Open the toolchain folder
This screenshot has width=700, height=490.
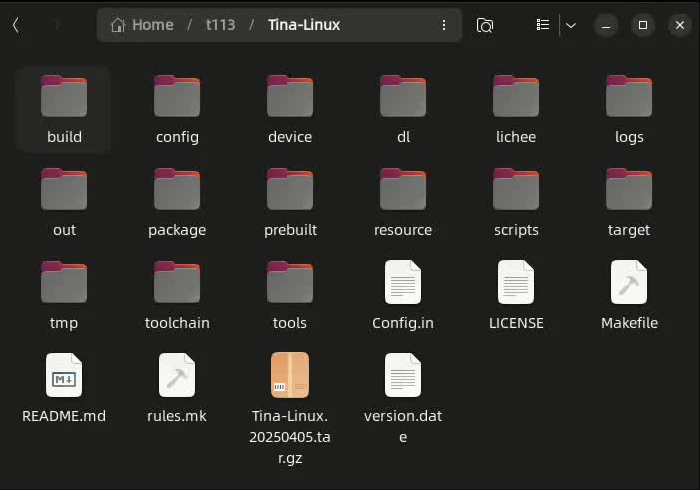177,283
